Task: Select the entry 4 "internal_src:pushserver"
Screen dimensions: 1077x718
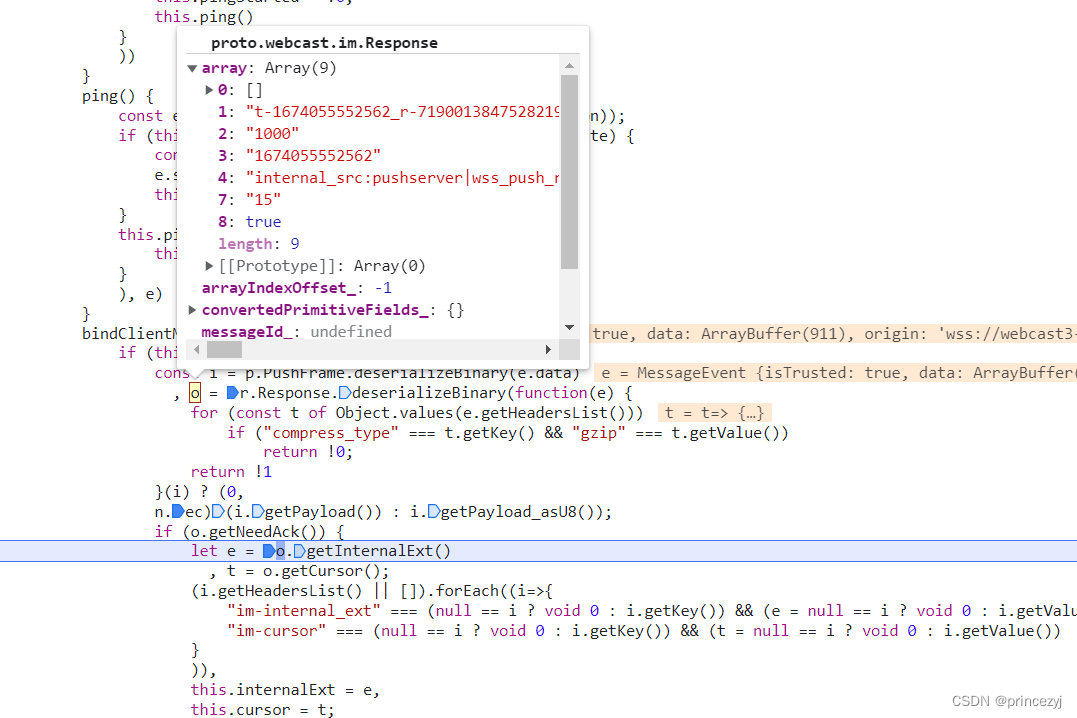Action: click(389, 178)
